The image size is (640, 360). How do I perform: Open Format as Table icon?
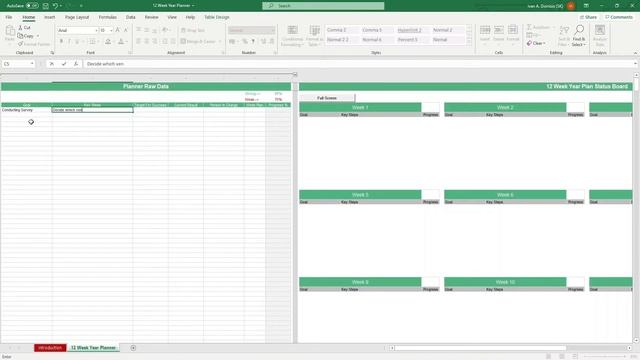coord(314,30)
